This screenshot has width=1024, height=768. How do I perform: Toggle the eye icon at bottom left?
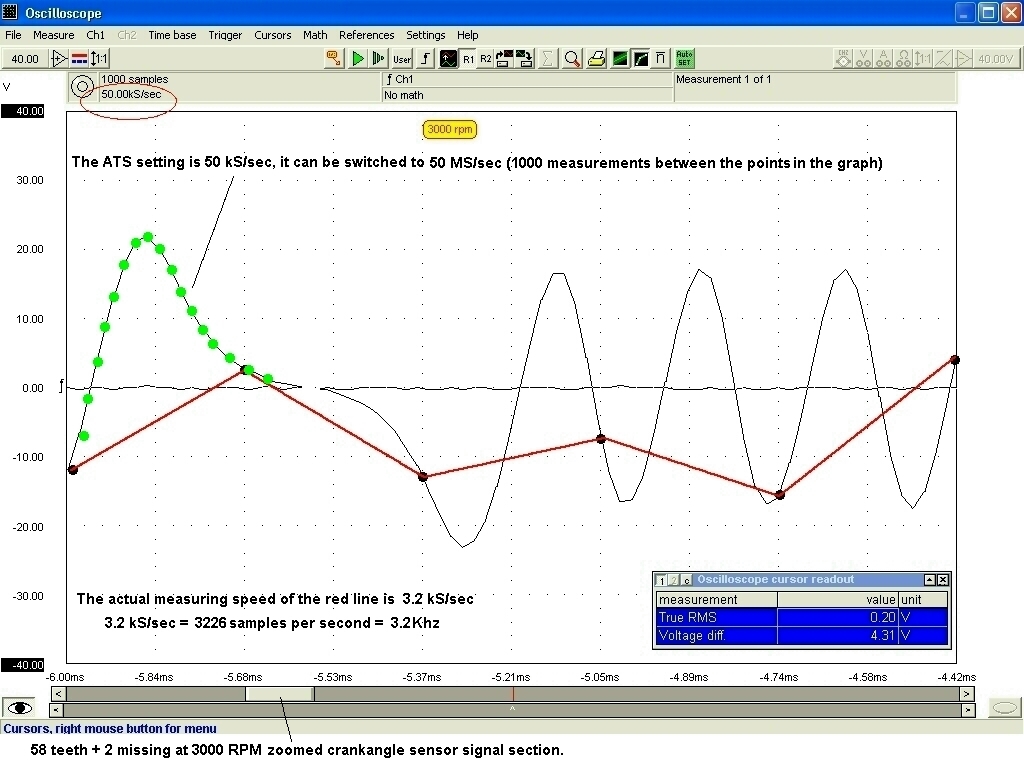point(18,708)
